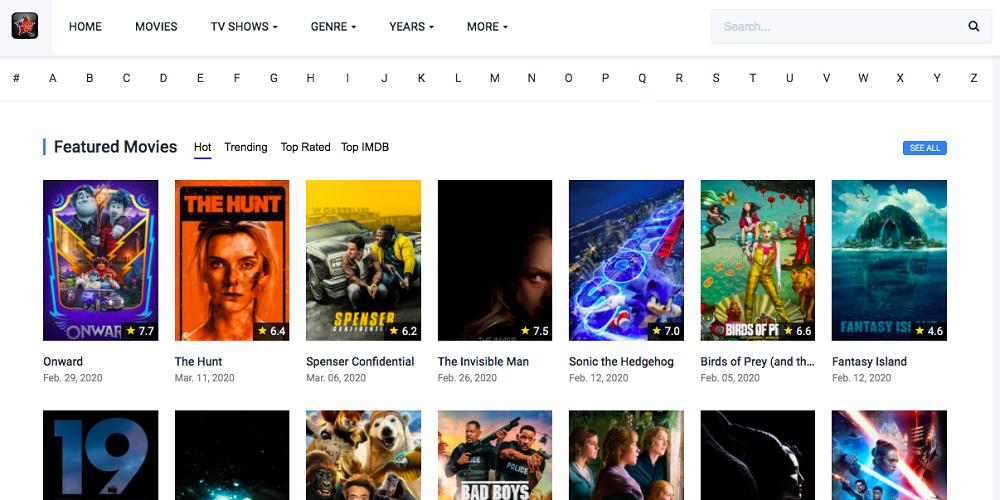This screenshot has width=1000, height=500.
Task: Filter titles by letter F
Action: click(x=237, y=78)
